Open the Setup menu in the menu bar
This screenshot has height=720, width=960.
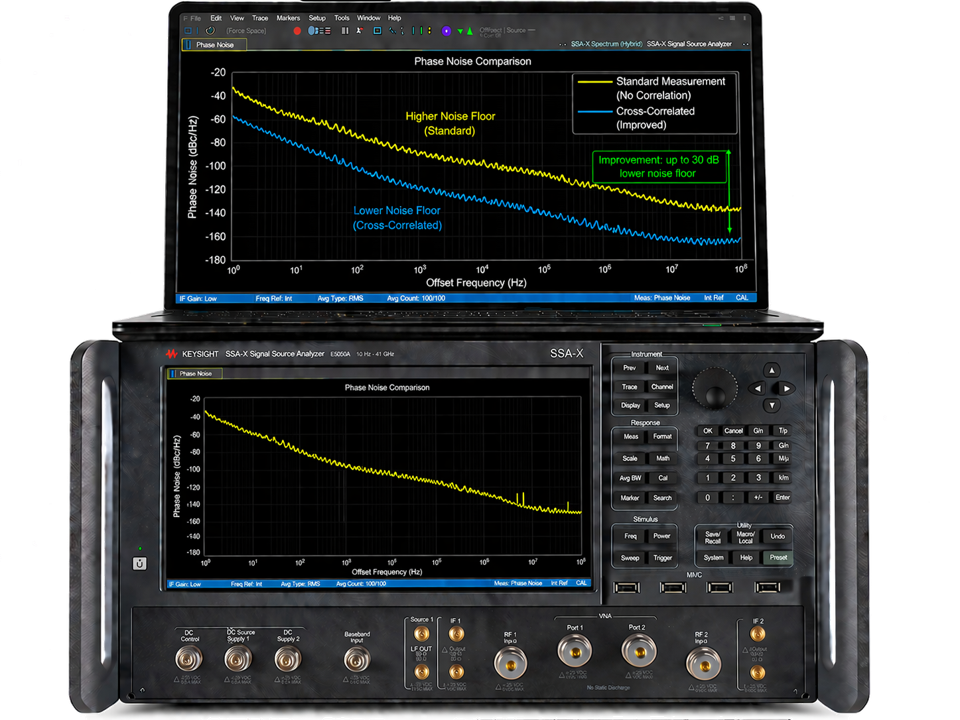(x=317, y=18)
